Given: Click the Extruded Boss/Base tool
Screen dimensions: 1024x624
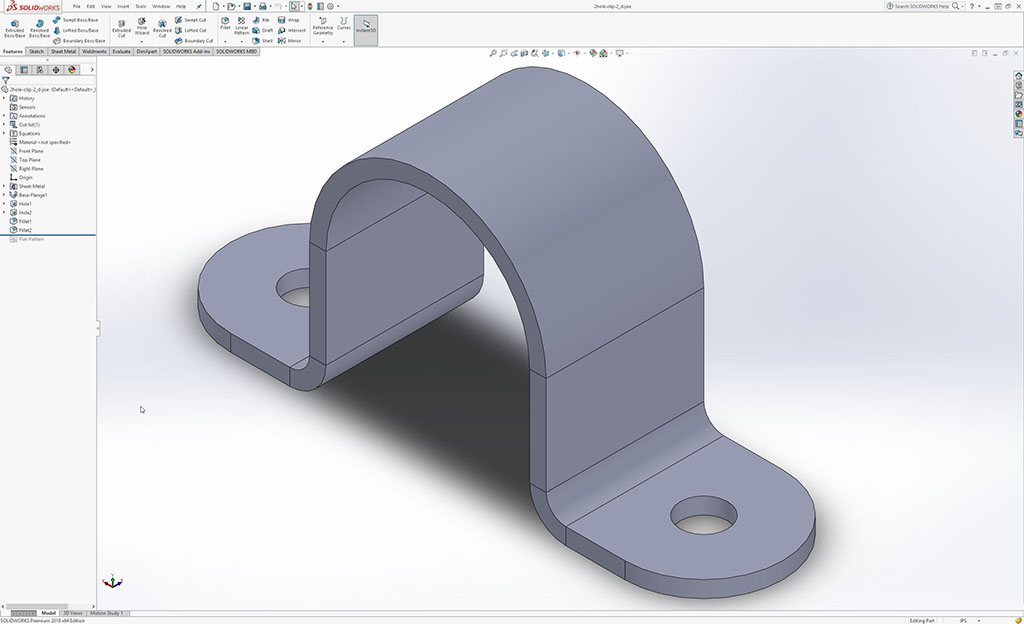Looking at the screenshot, I should (15, 26).
